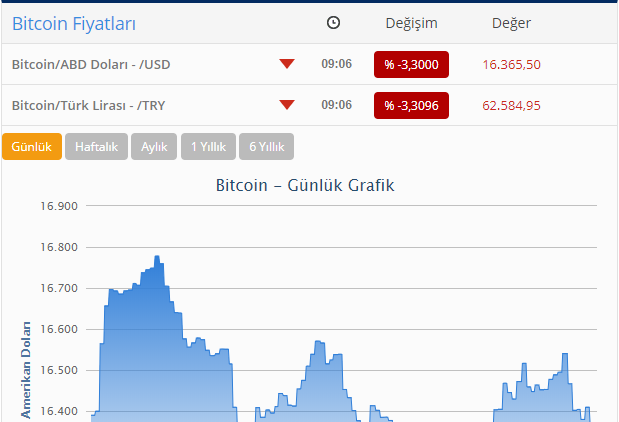Click the red down arrow in USD row
Image resolution: width=619 pixels, height=422 pixels.
coord(287,64)
